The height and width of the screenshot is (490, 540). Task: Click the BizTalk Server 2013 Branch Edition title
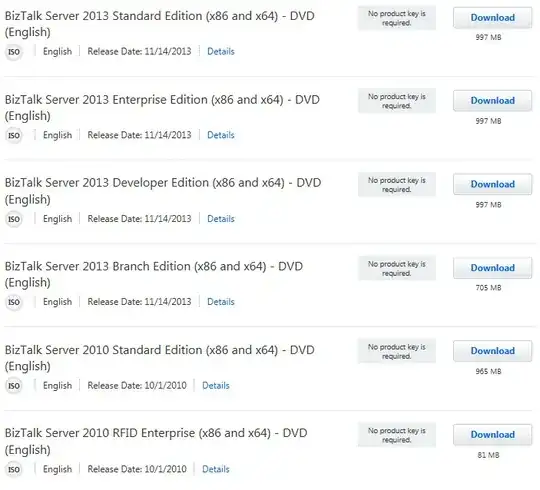tap(154, 274)
